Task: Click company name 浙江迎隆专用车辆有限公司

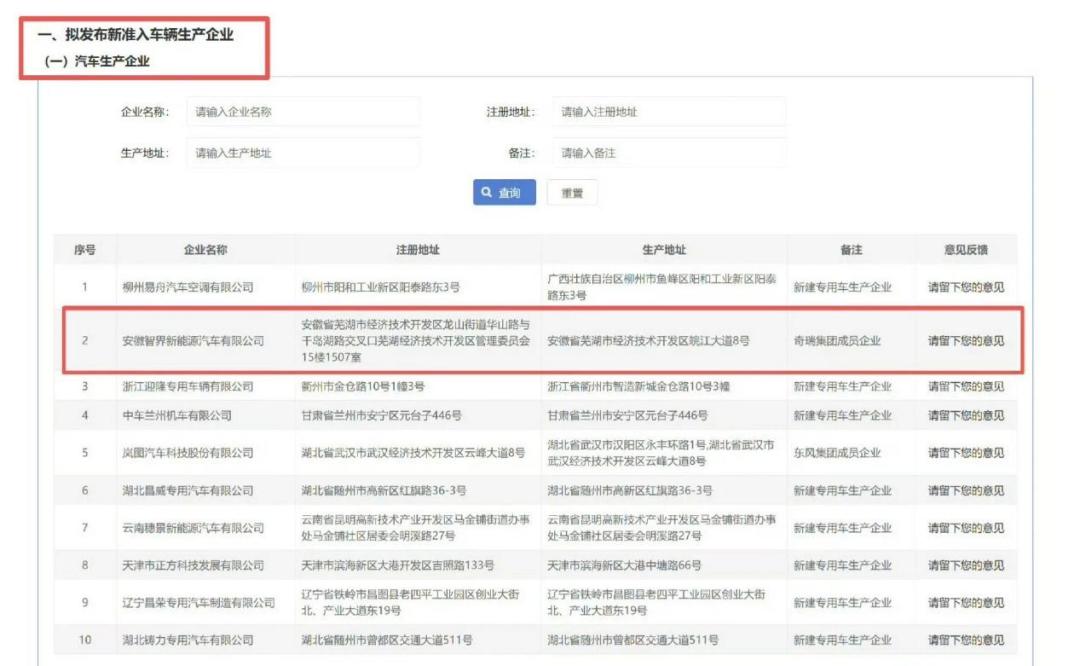Action: [x=188, y=386]
